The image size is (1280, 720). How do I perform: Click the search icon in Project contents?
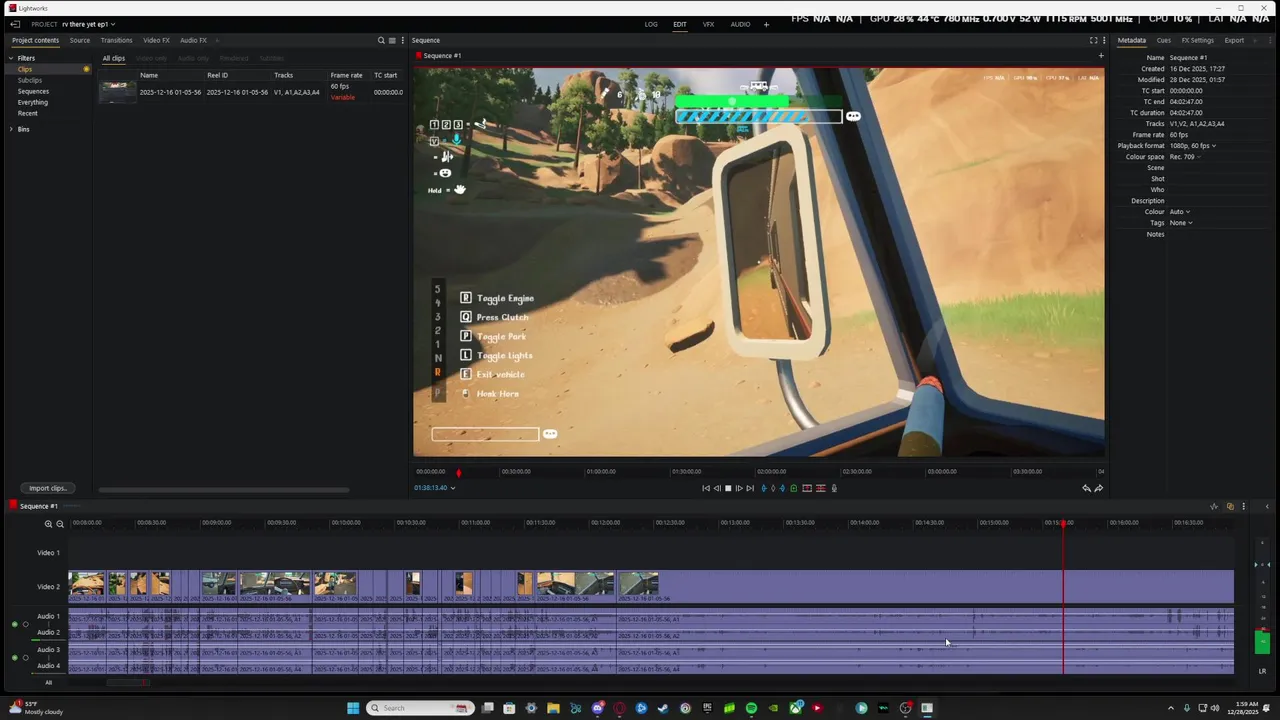(381, 40)
